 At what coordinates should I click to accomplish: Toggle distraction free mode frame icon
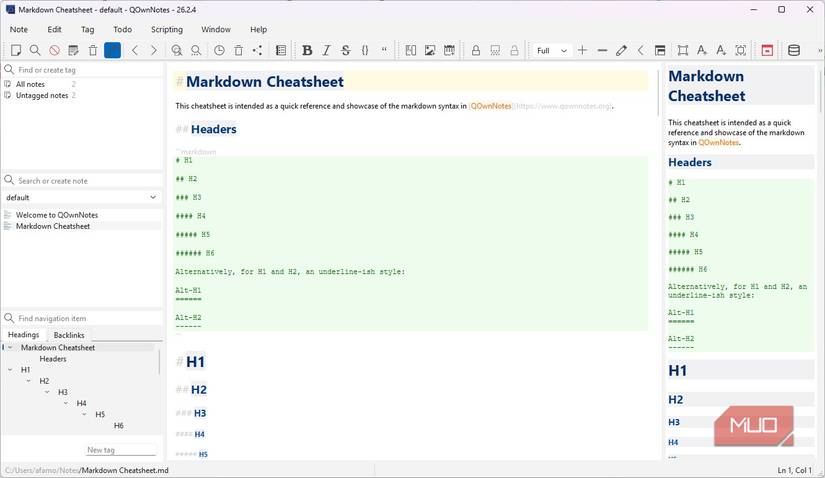coord(683,51)
